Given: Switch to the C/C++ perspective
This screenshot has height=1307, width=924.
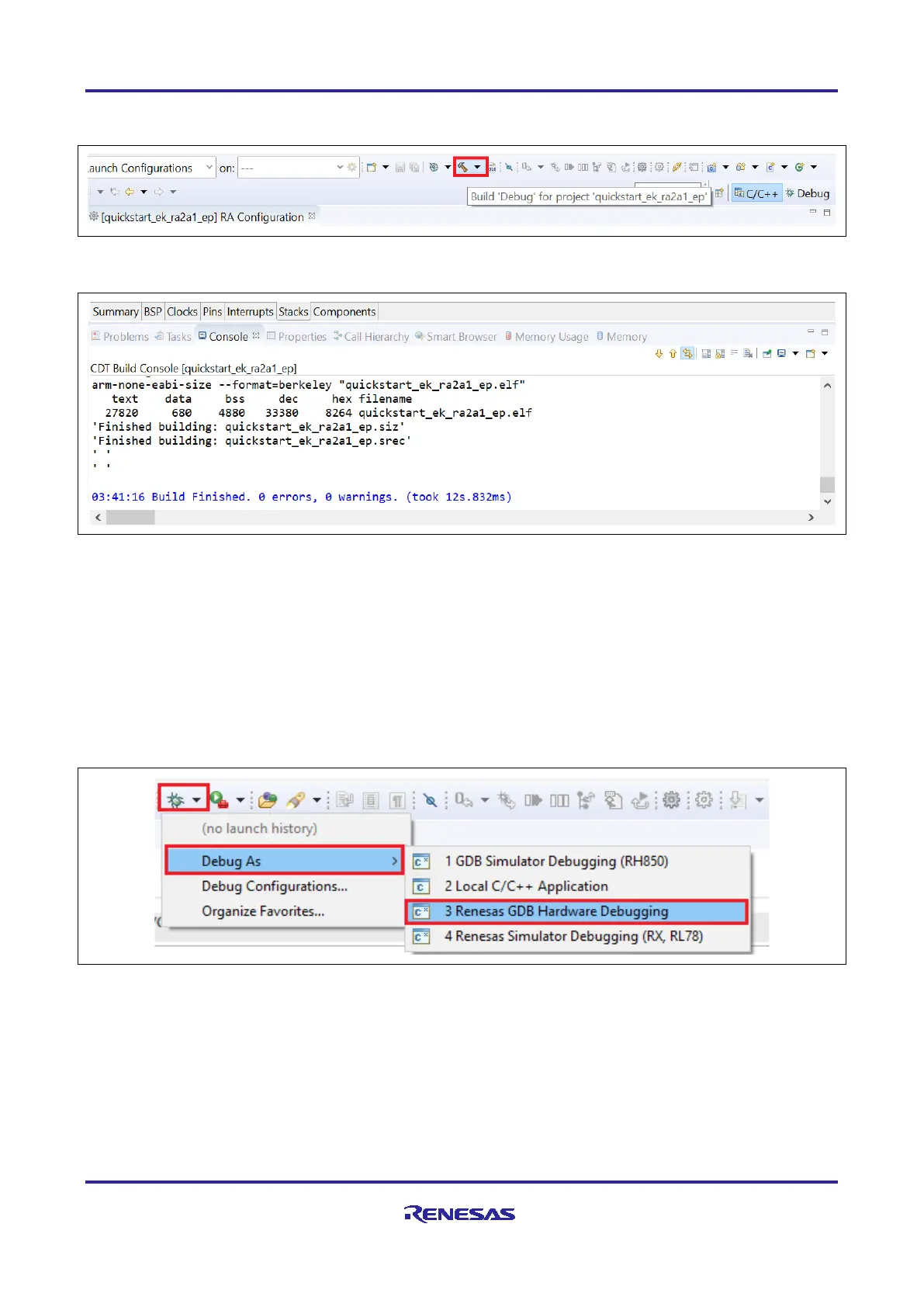Looking at the screenshot, I should [x=756, y=193].
